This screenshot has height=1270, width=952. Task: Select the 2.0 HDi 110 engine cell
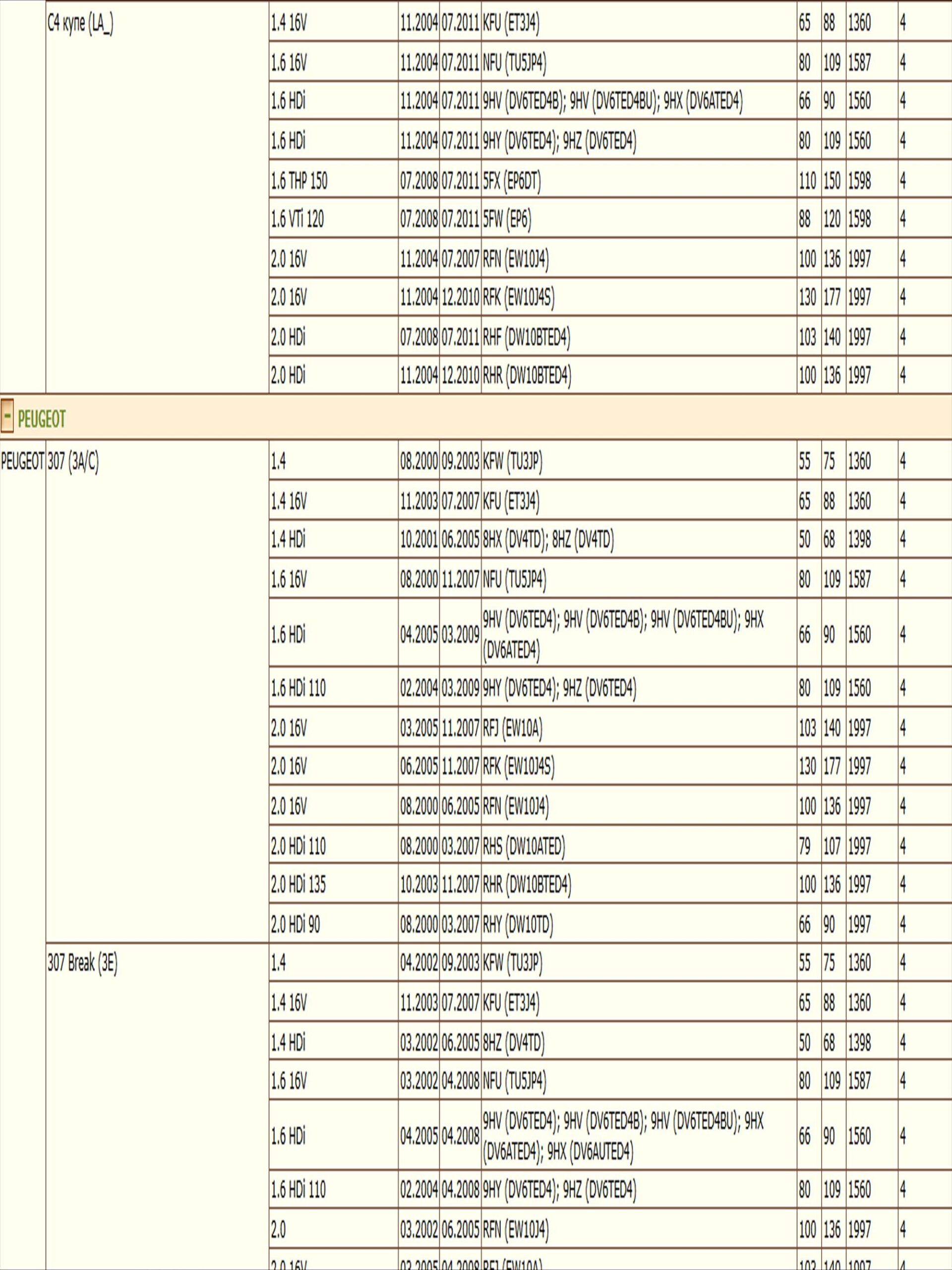pos(298,846)
